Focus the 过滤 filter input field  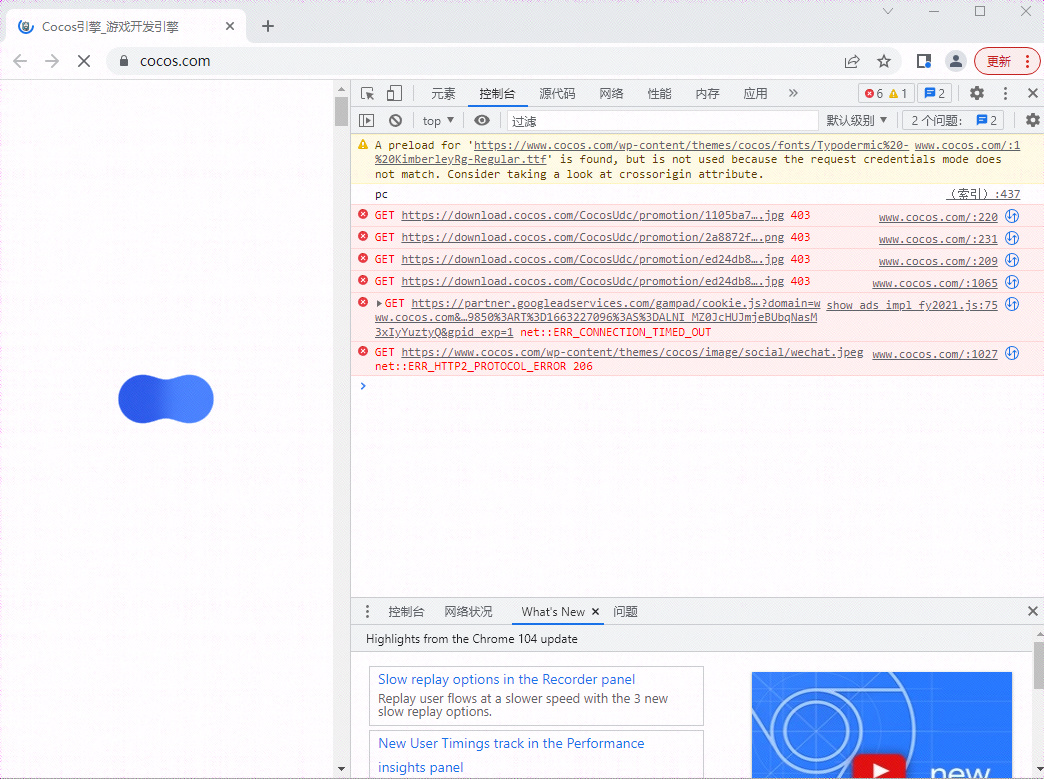tap(662, 121)
